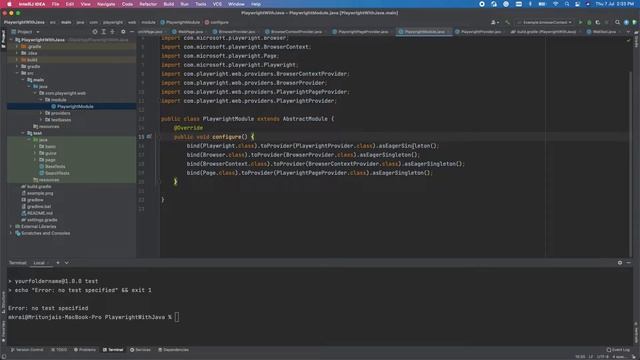Open the VCS menu

(x=218, y=4)
